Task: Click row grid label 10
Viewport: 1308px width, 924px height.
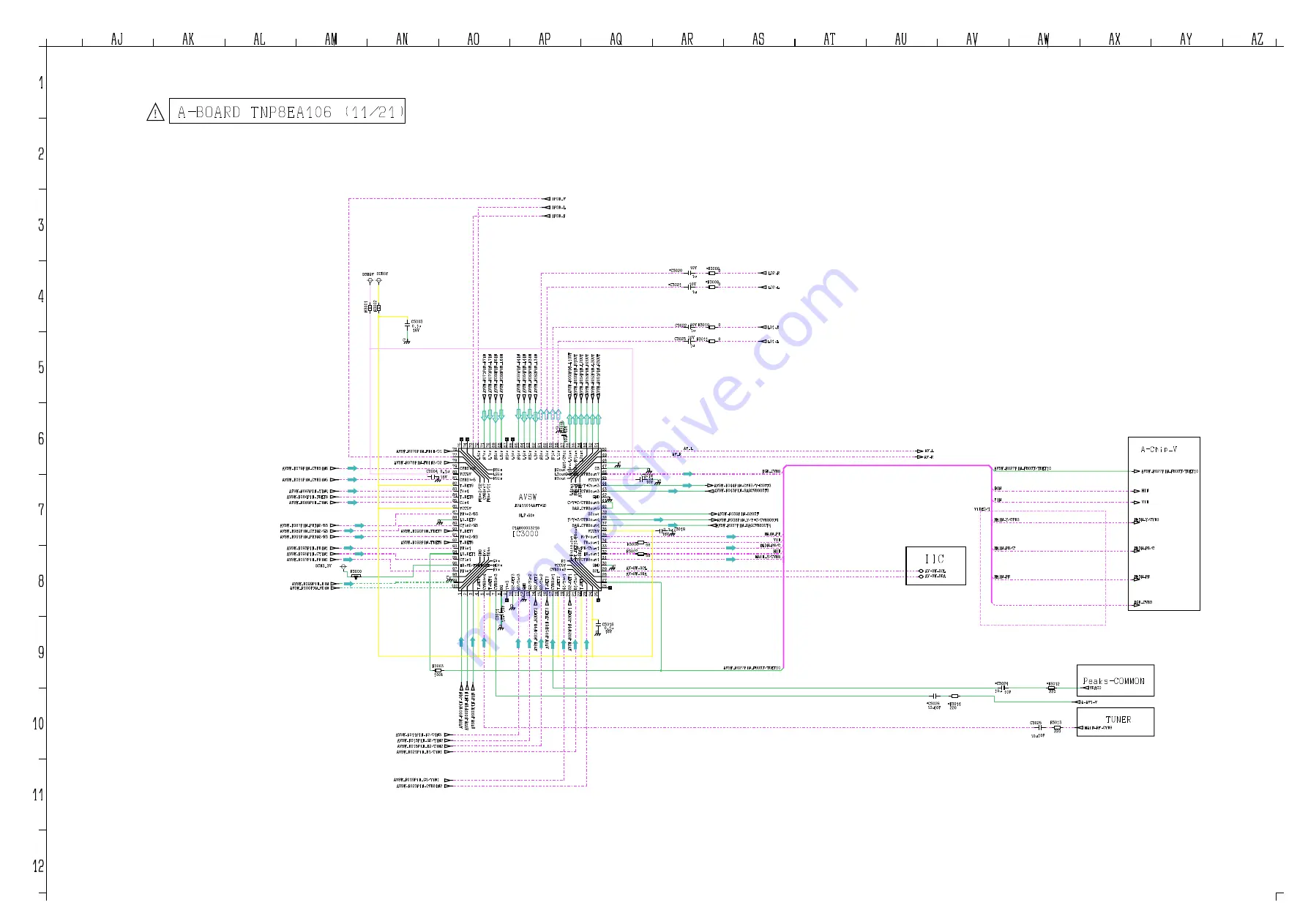Action: click(38, 724)
